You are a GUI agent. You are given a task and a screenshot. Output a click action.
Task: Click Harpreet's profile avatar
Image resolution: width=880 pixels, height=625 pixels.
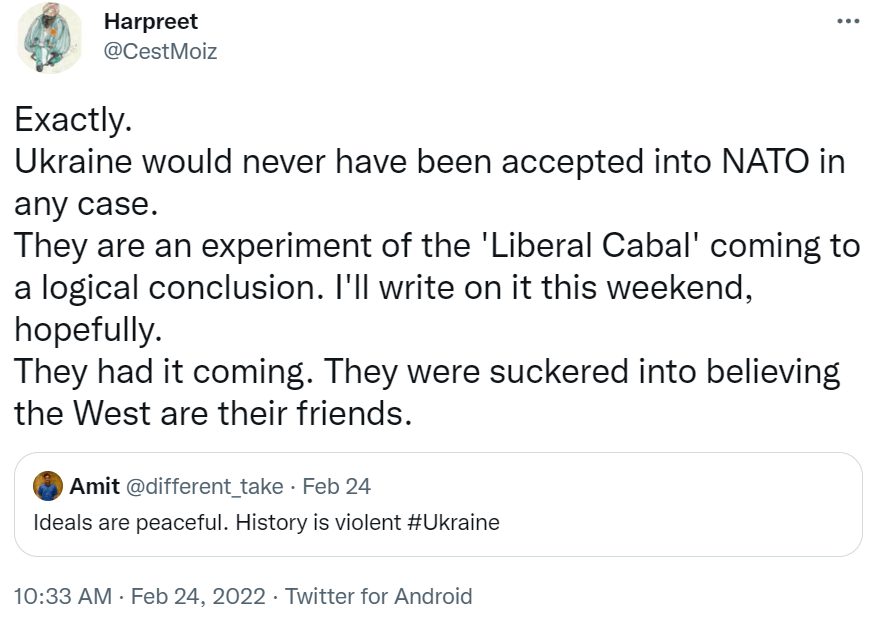pyautogui.click(x=49, y=38)
